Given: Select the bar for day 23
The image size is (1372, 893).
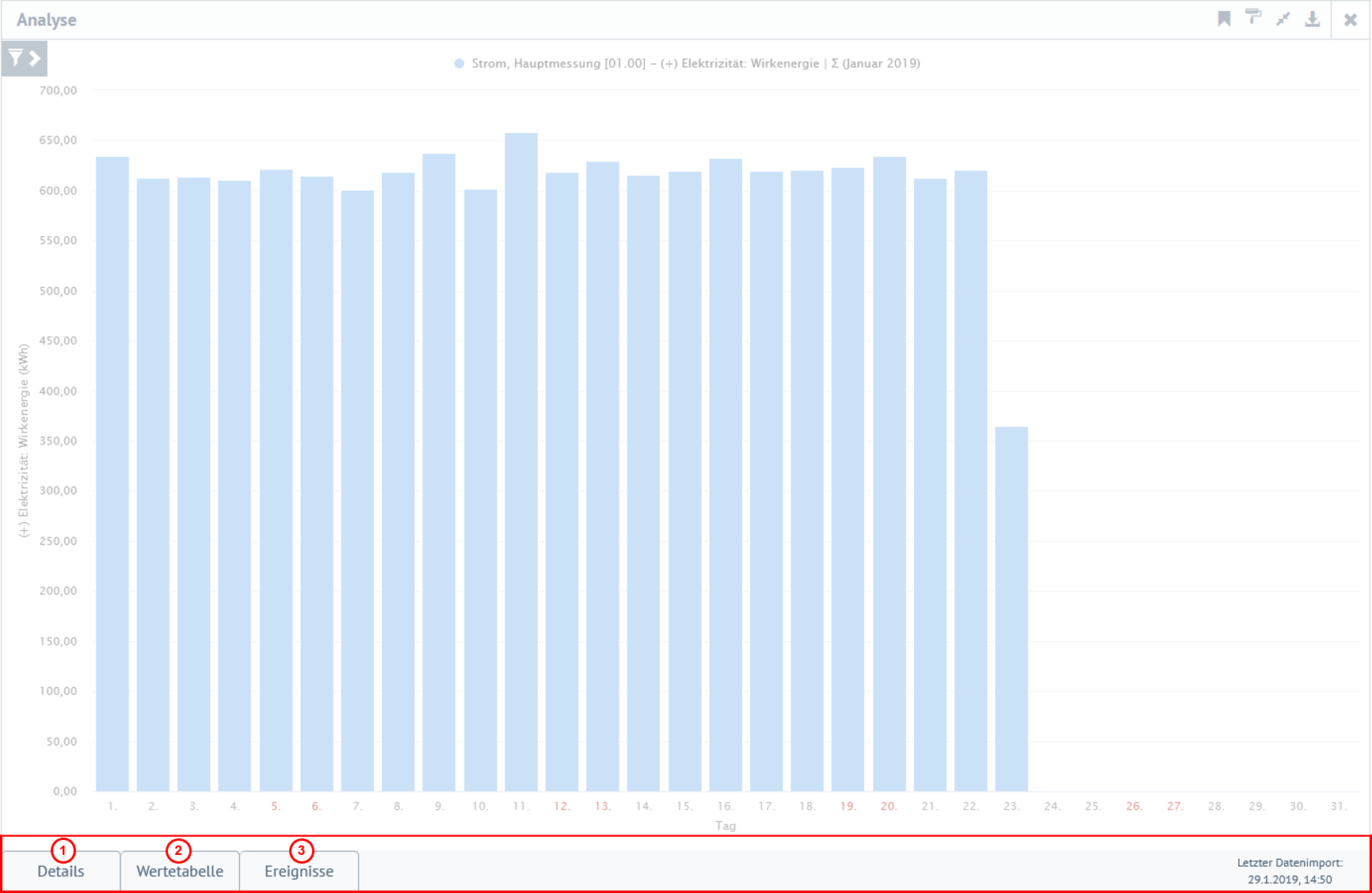Looking at the screenshot, I should tap(1012, 609).
